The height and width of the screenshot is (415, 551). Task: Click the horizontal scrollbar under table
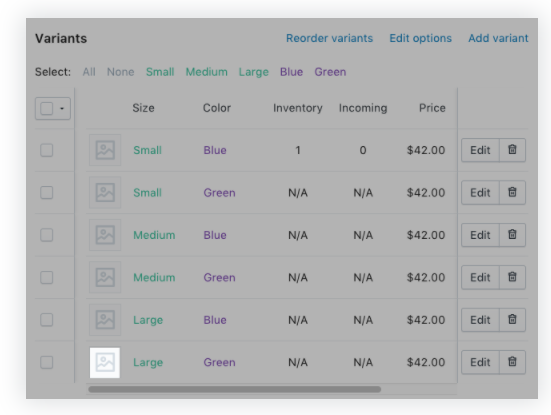coord(235,389)
